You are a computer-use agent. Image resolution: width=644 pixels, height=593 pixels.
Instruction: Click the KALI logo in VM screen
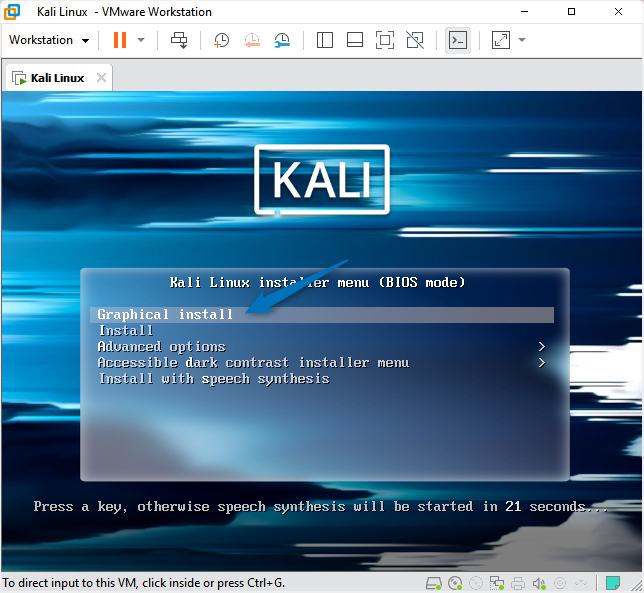click(x=322, y=179)
